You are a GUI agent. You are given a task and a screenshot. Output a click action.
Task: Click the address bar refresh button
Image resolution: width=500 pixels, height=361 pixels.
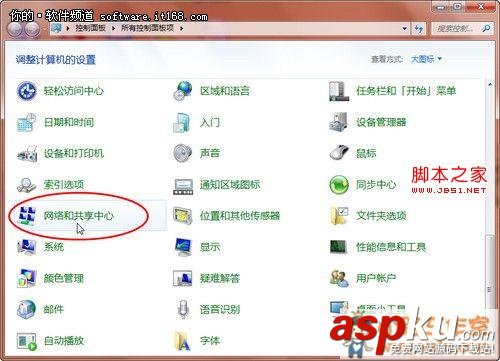pos(419,29)
